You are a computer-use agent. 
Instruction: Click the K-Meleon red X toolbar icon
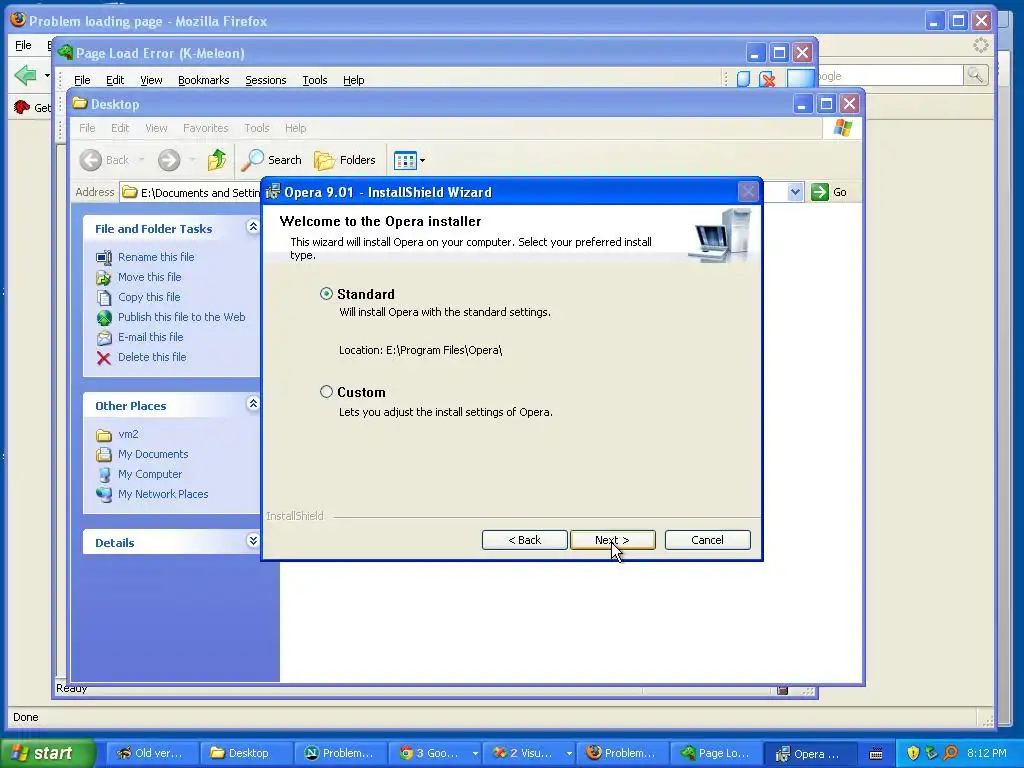click(768, 80)
